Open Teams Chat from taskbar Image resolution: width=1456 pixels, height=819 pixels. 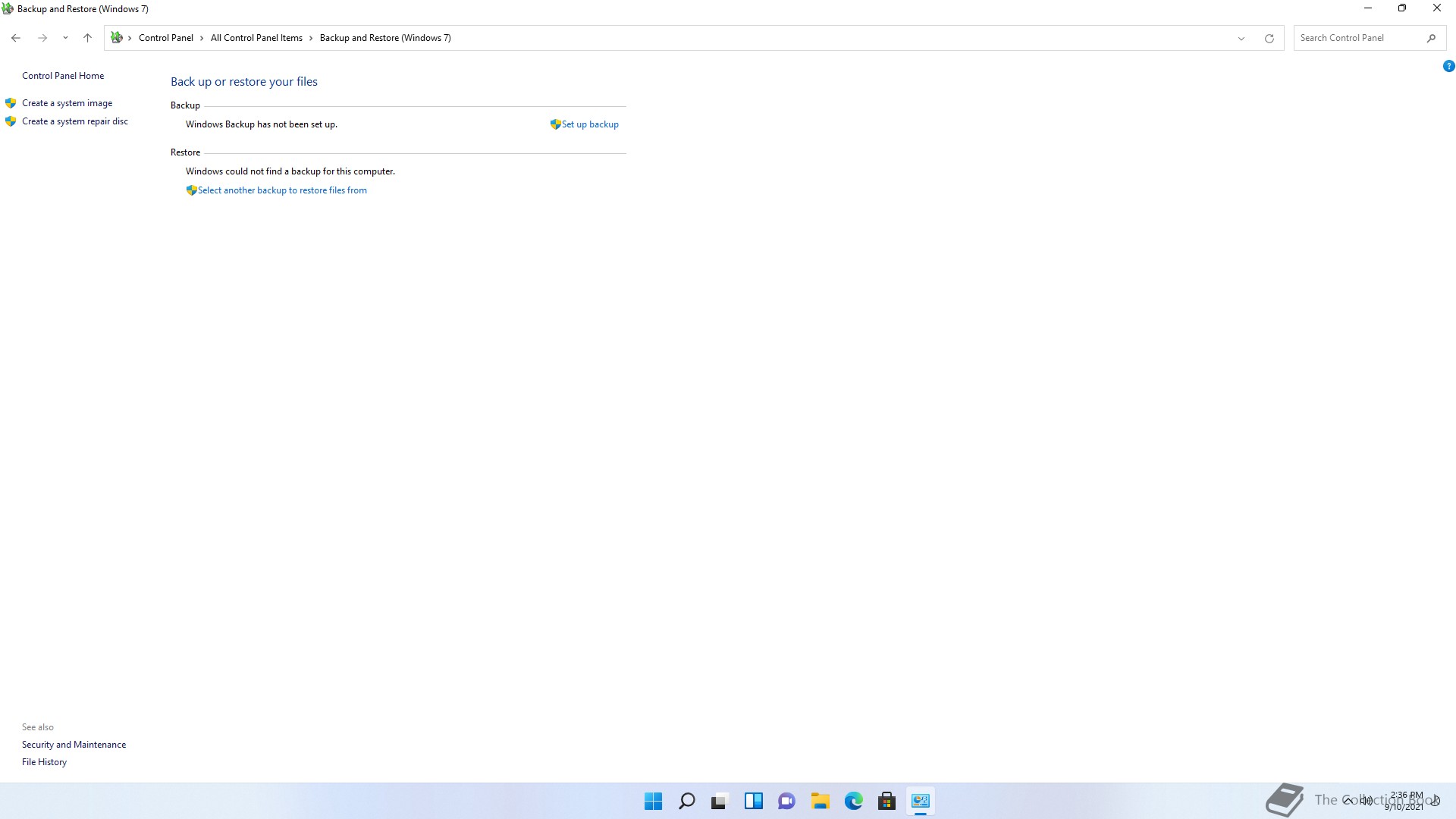[786, 801]
